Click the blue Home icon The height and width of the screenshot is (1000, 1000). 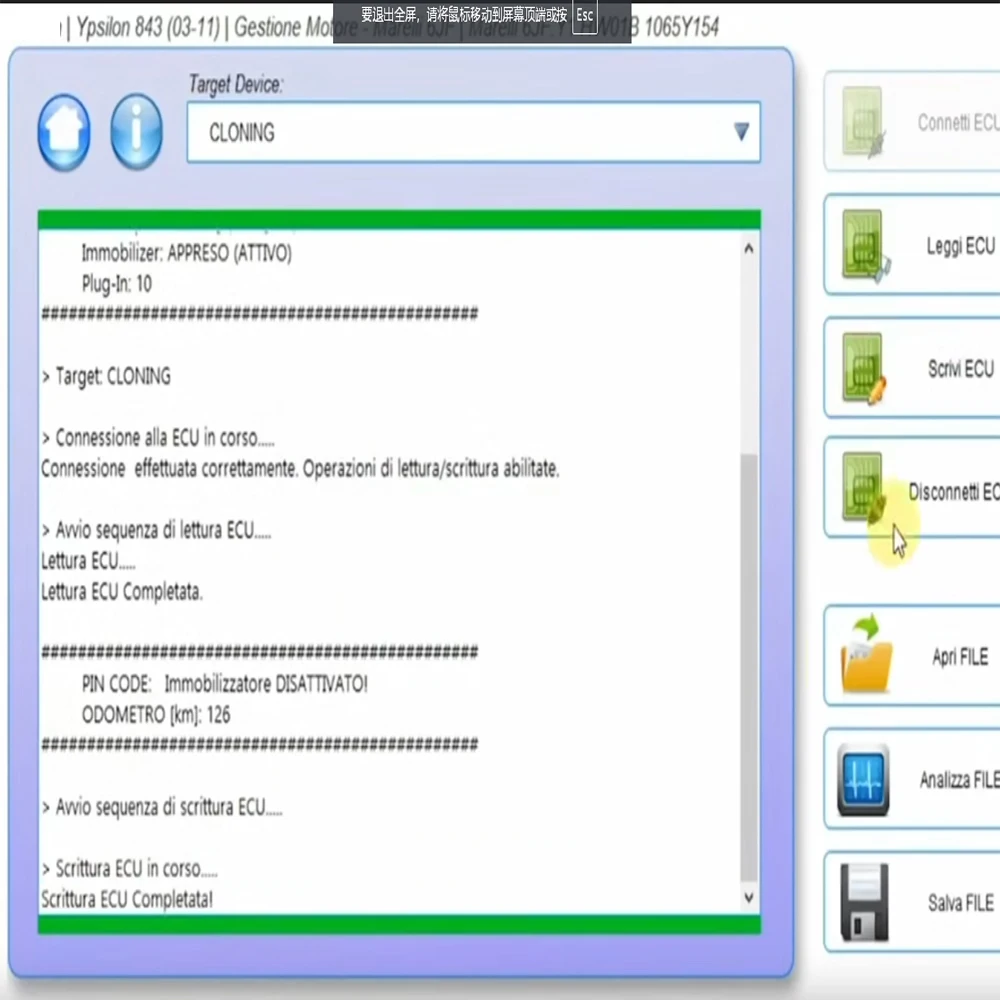[x=64, y=133]
